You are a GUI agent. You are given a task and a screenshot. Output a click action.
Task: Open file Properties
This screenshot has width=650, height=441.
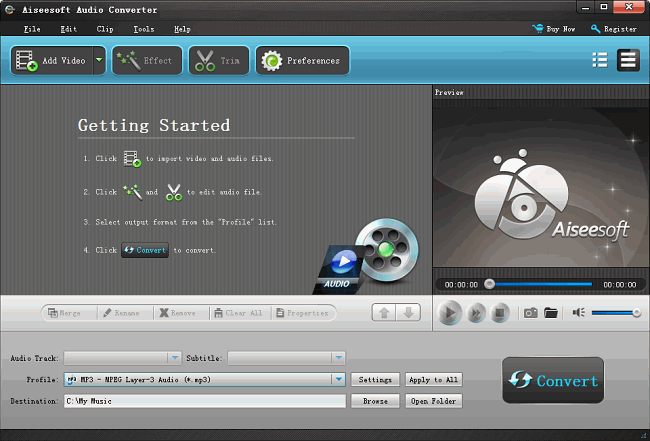[x=302, y=313]
